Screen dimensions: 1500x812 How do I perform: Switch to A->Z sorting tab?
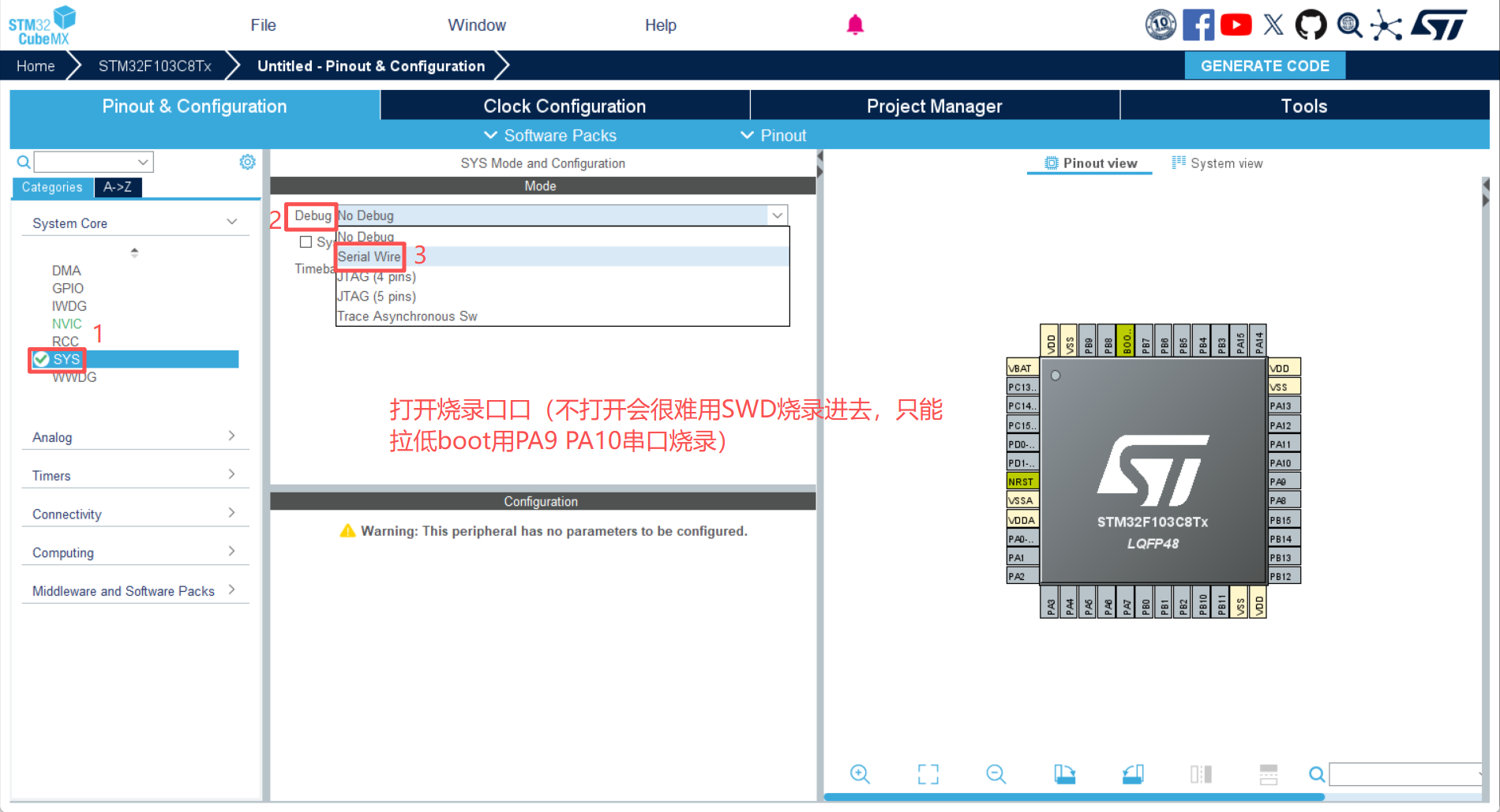pyautogui.click(x=118, y=187)
